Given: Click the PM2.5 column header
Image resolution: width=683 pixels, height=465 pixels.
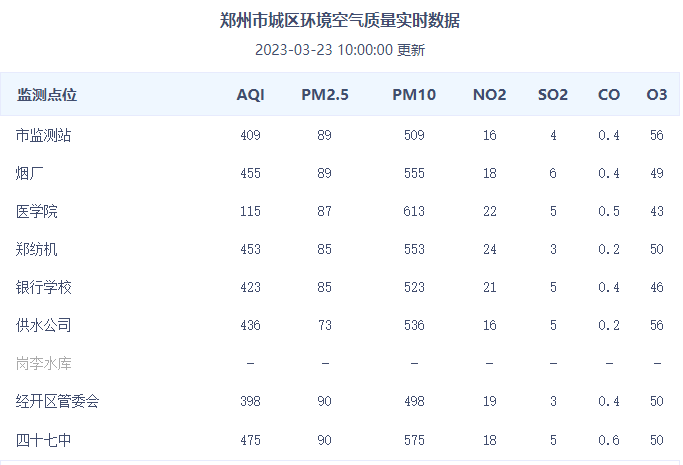Looking at the screenshot, I should (325, 94).
